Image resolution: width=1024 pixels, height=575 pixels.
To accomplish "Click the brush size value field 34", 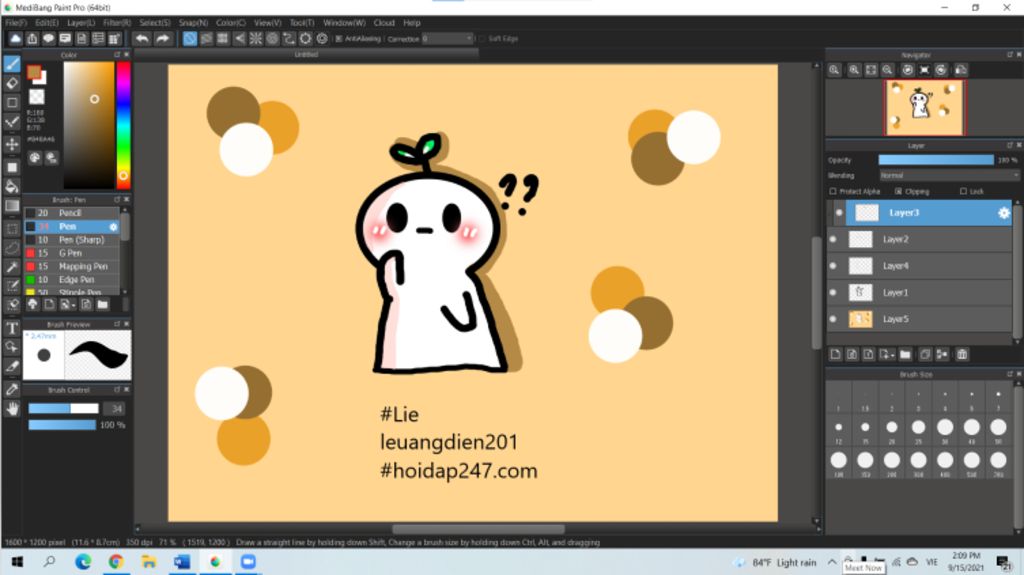I will pos(116,408).
